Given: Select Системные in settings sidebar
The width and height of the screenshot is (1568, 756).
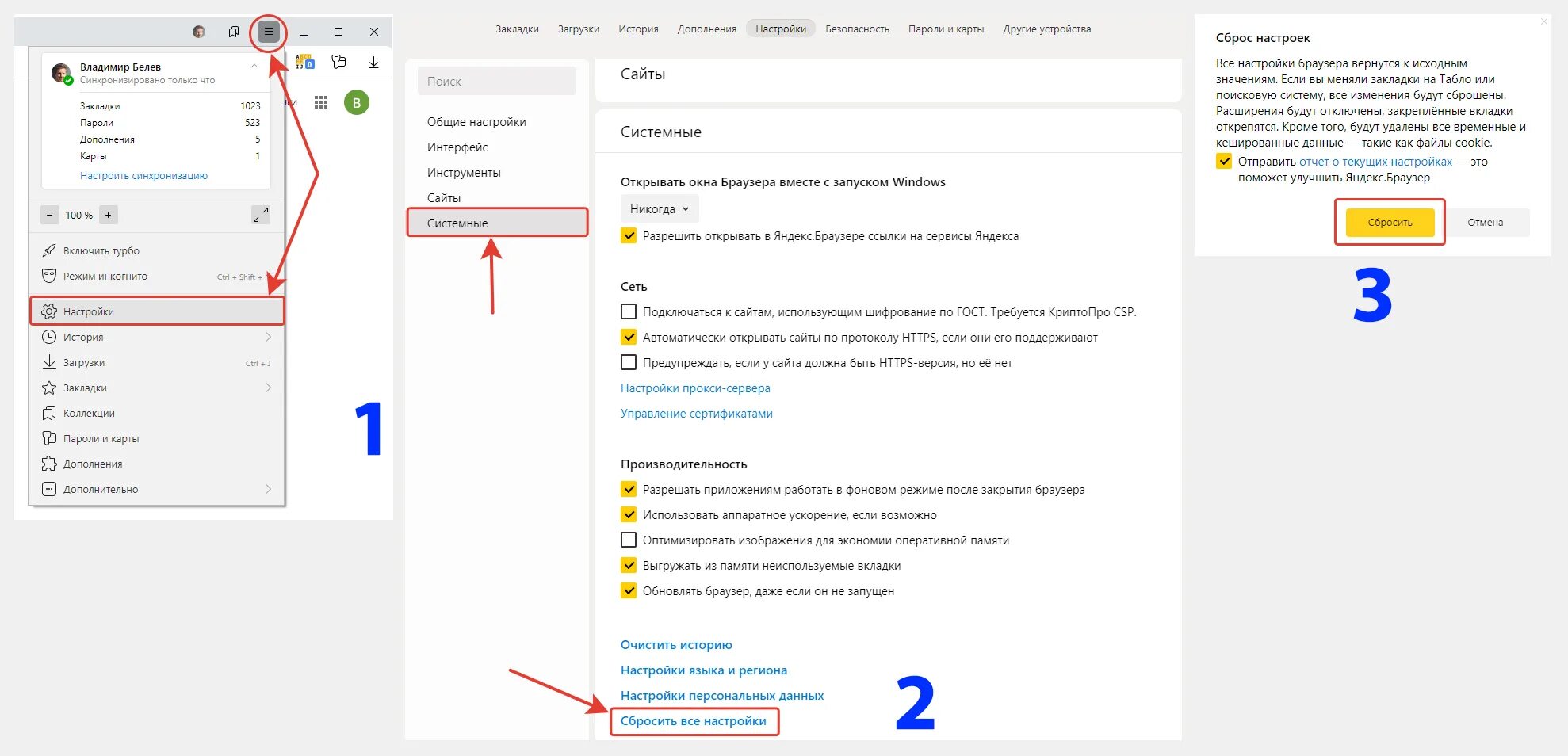Looking at the screenshot, I should [x=497, y=223].
